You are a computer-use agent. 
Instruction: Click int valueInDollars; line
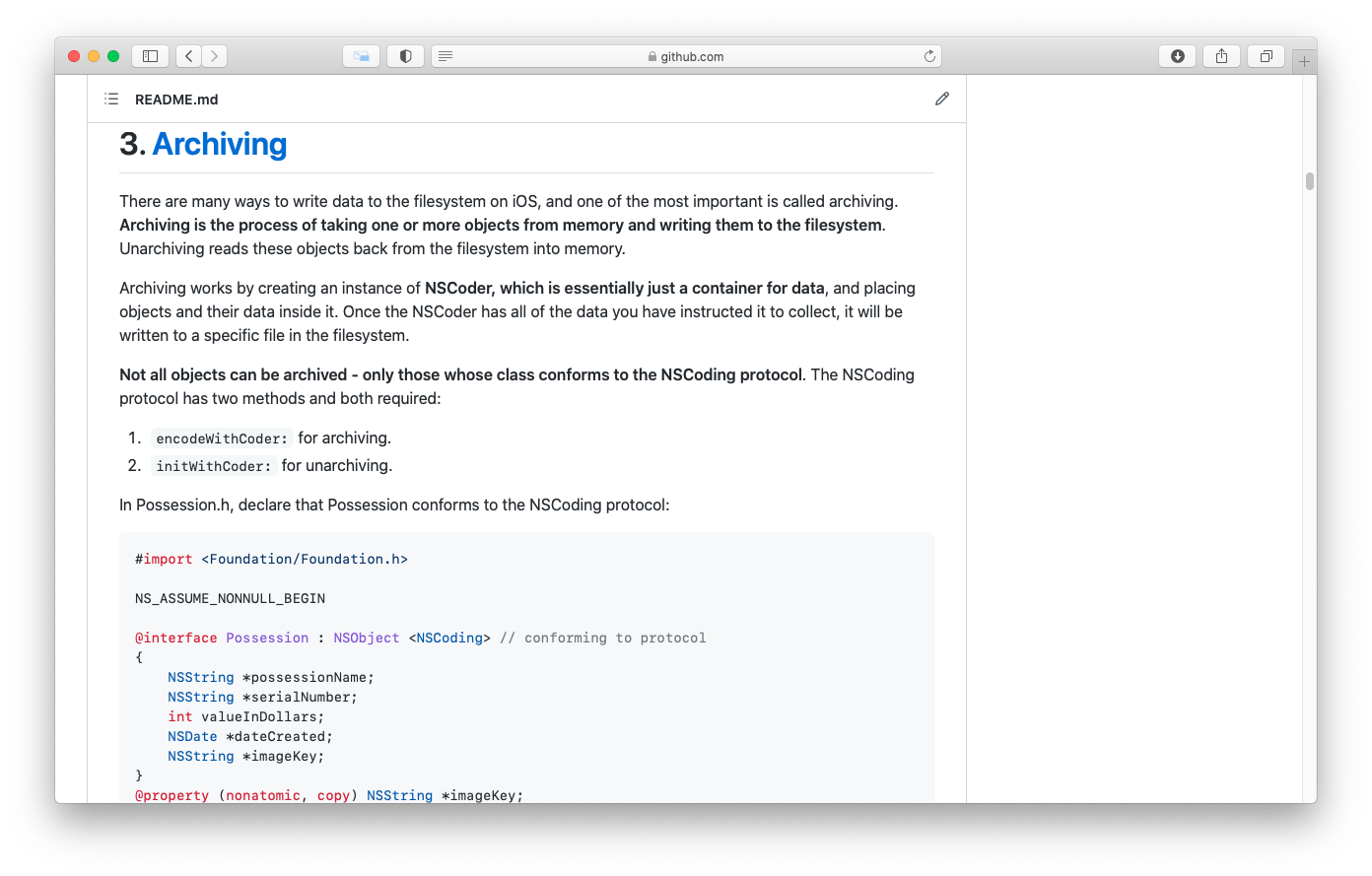pos(245,716)
